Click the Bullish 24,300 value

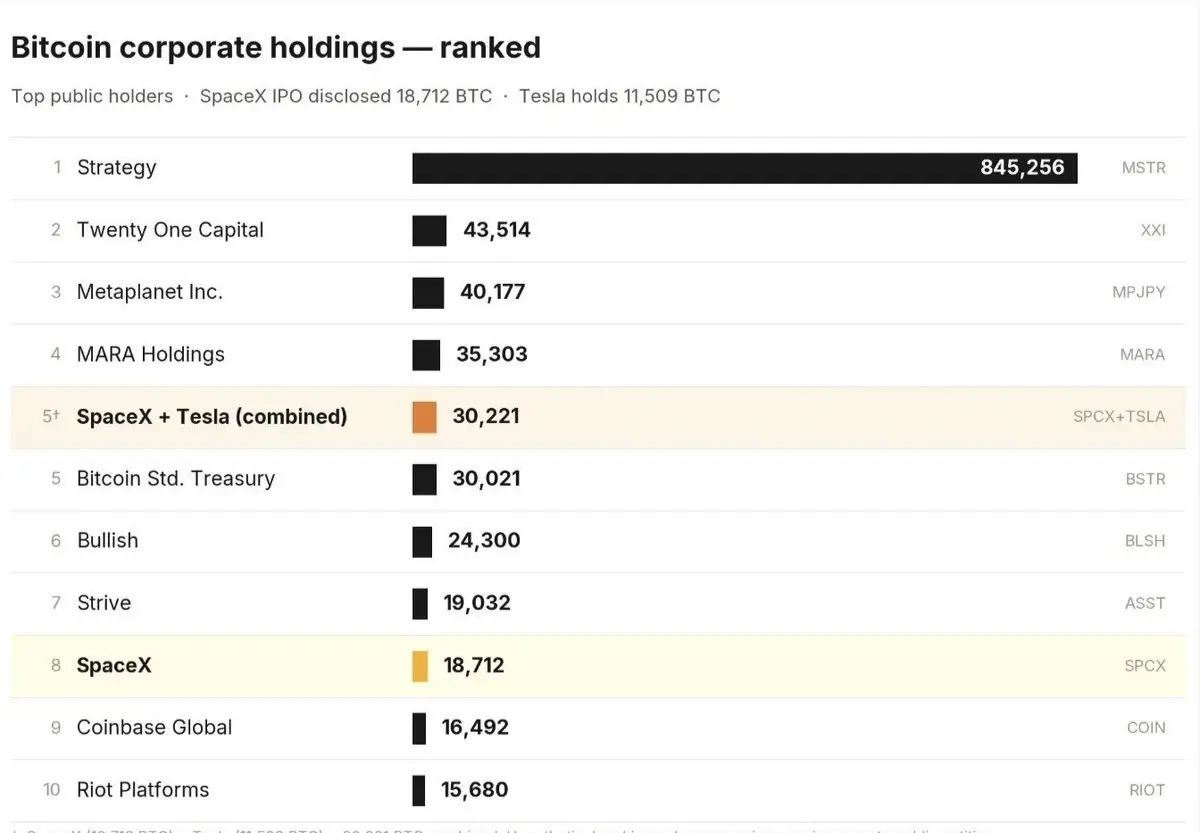tap(484, 541)
